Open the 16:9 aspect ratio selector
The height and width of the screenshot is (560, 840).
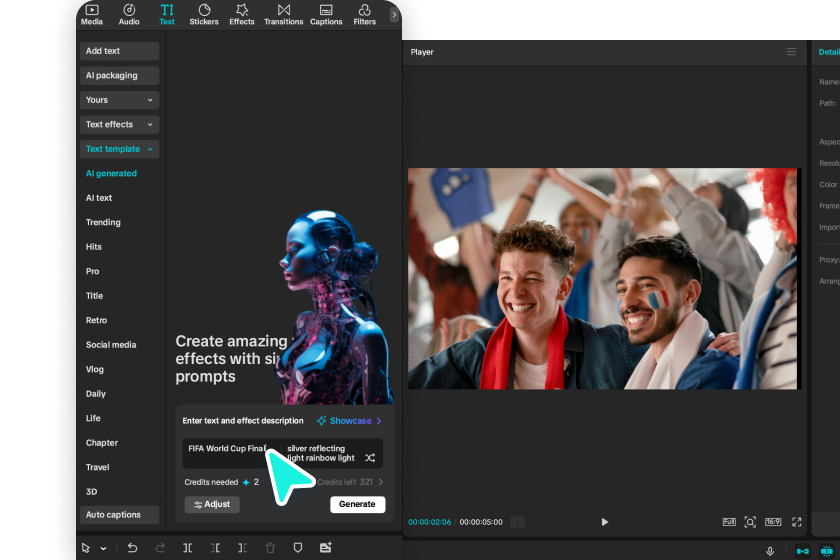pos(773,522)
